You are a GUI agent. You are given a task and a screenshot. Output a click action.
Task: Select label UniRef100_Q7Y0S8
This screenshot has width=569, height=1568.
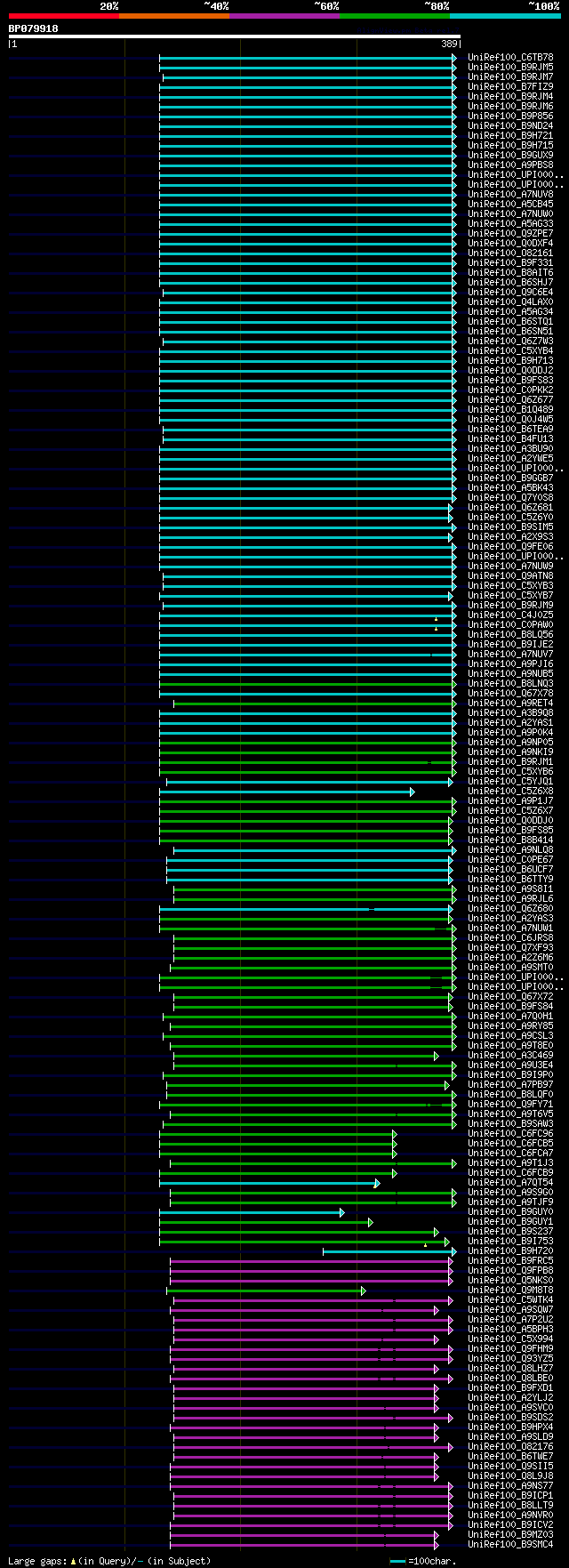coord(510,497)
